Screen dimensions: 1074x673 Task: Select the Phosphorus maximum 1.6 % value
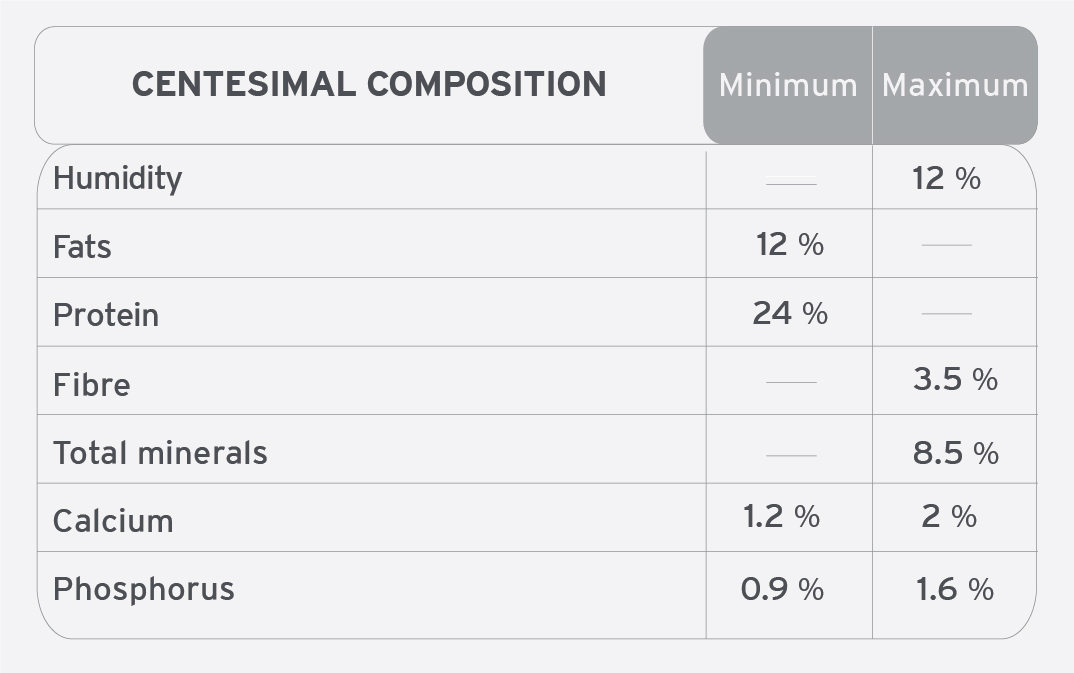[x=954, y=589]
